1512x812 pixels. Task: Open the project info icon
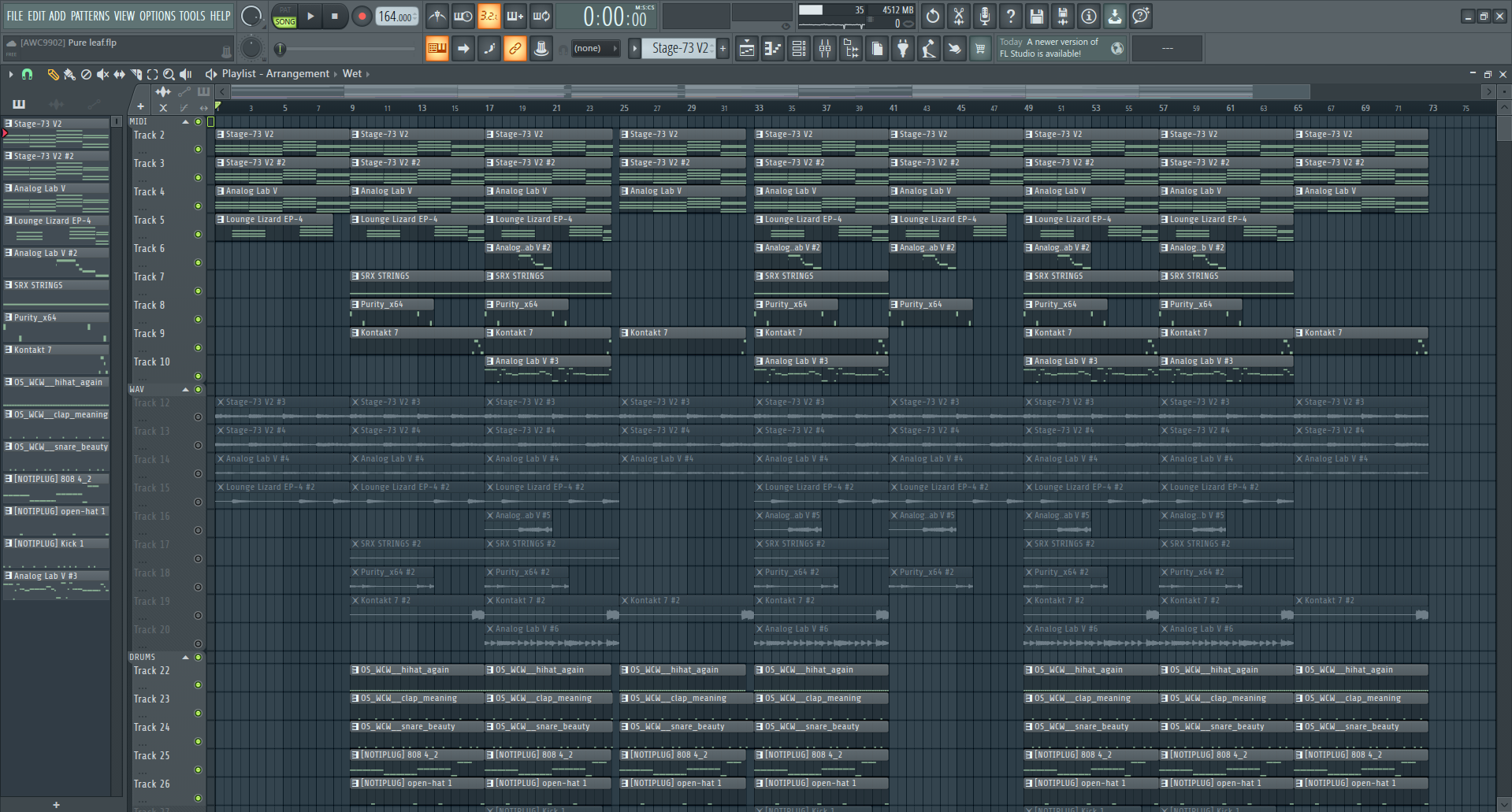(x=1089, y=16)
